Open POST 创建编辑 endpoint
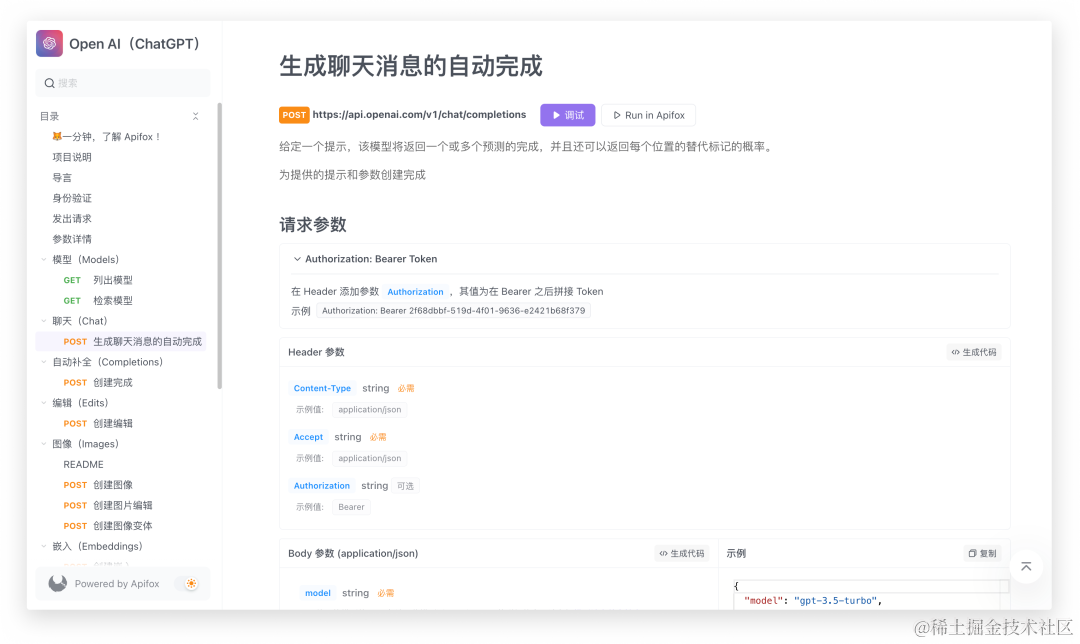Screen dimensions: 1080x644 122,424
